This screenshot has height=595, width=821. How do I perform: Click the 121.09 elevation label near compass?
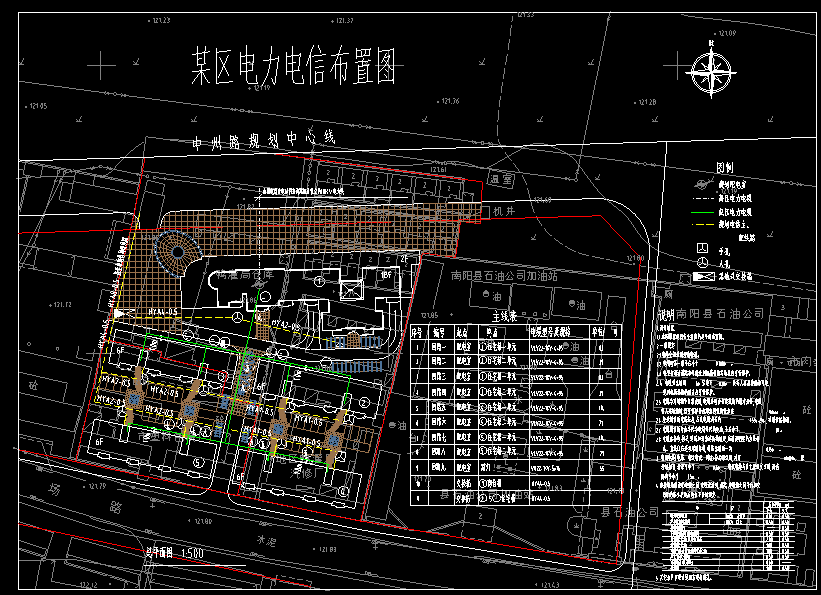coord(722,34)
